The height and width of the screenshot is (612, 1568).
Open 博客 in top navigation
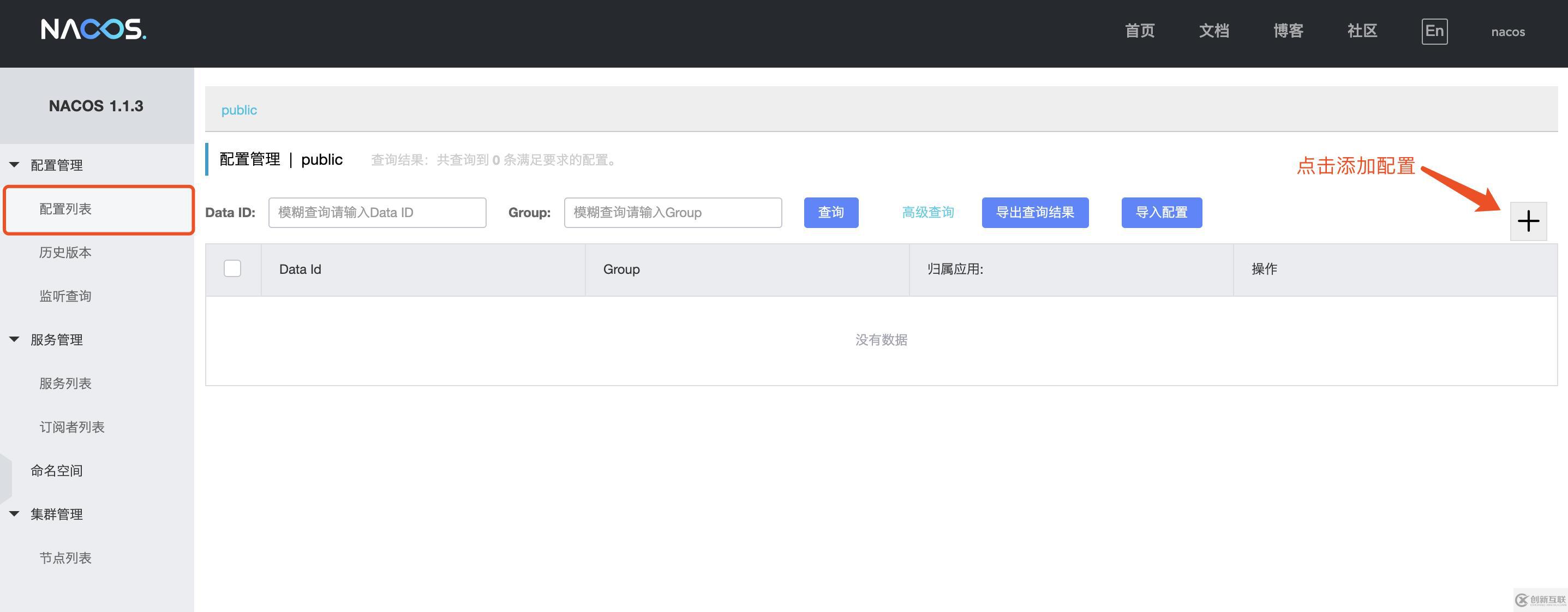click(1288, 31)
